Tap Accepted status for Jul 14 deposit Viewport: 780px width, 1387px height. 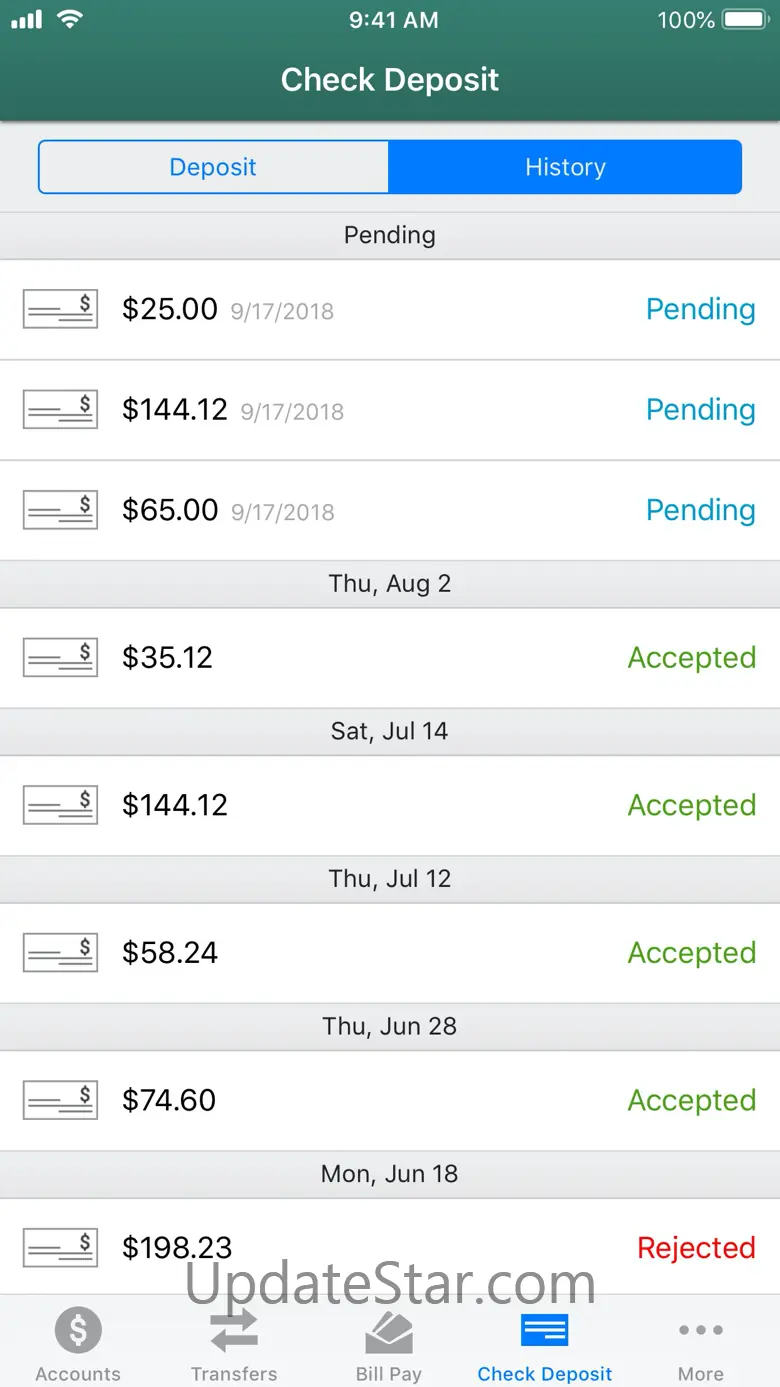point(691,805)
